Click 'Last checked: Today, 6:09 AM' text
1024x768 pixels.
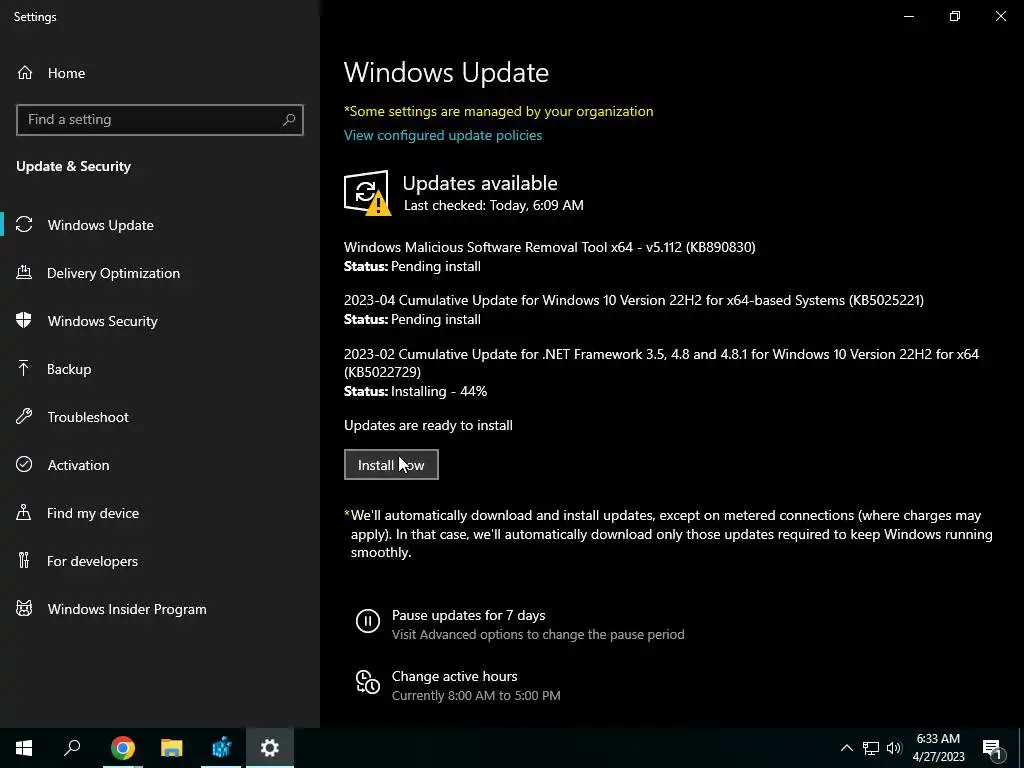[x=494, y=205]
